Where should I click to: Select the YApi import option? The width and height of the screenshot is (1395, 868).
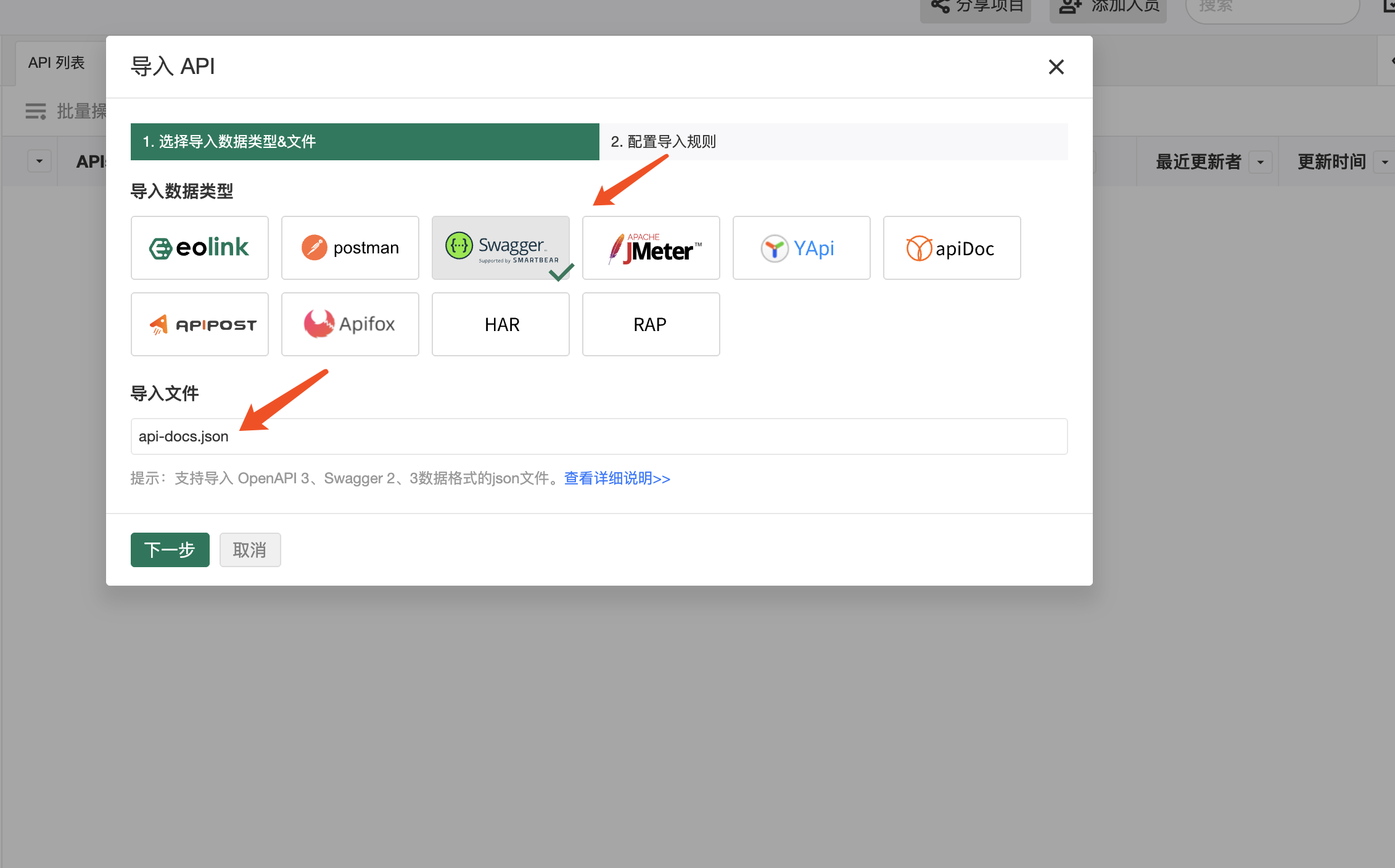(801, 248)
